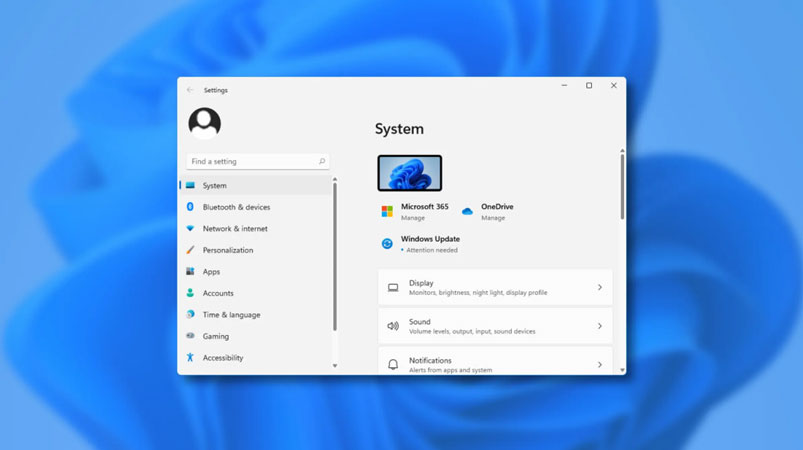Image resolution: width=803 pixels, height=450 pixels.
Task: Expand Display settings chevron
Action: pos(600,287)
